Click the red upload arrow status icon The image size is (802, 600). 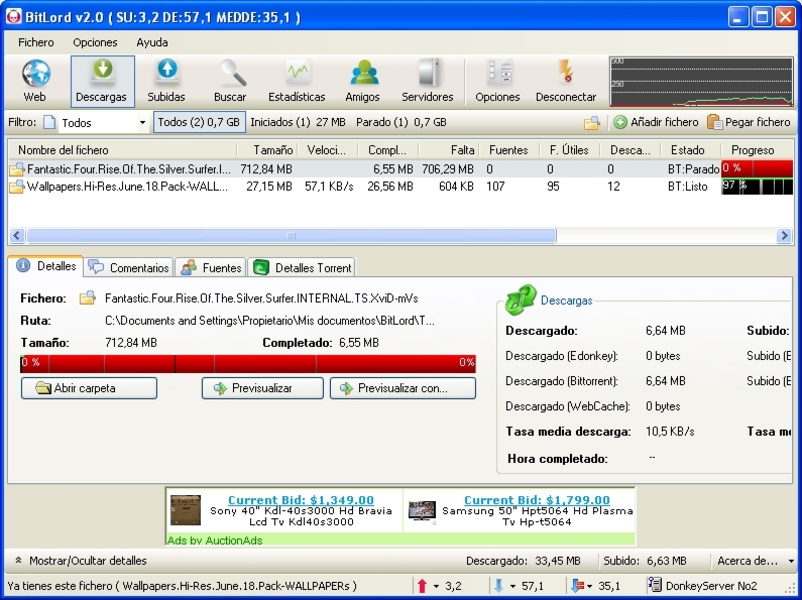coord(422,586)
